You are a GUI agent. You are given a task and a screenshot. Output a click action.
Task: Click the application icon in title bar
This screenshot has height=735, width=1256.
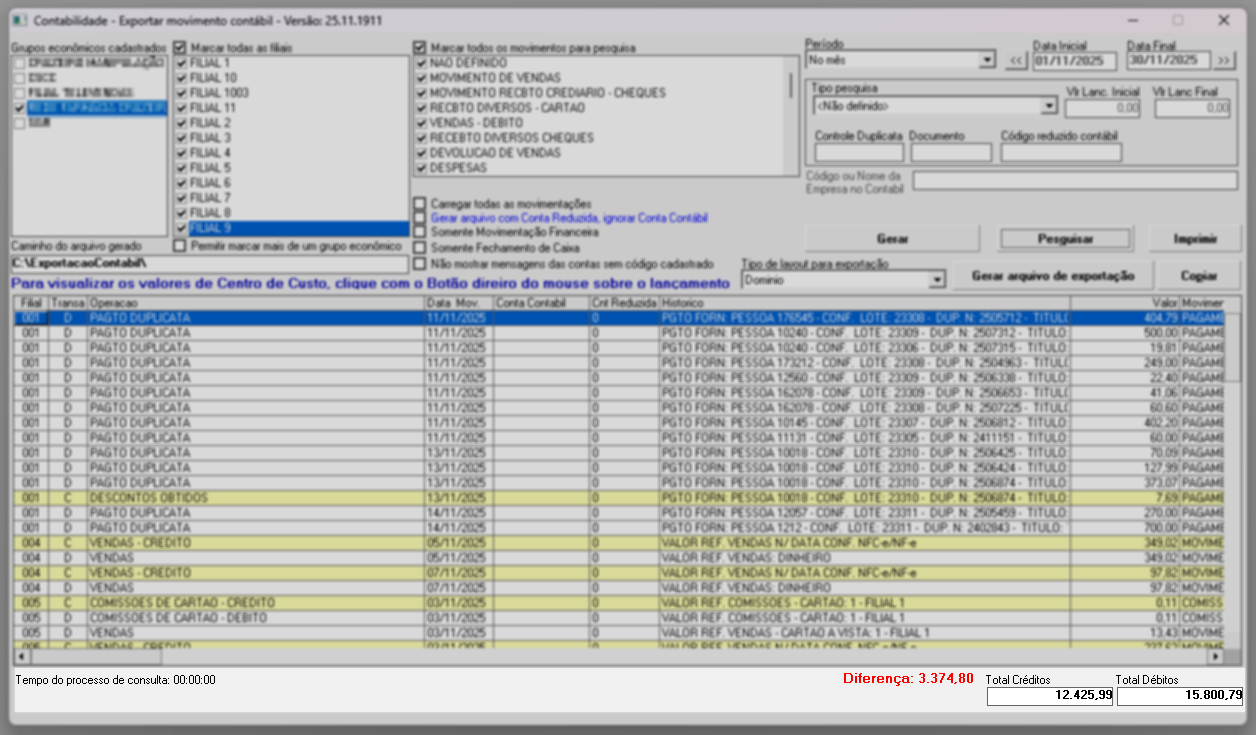click(20, 20)
